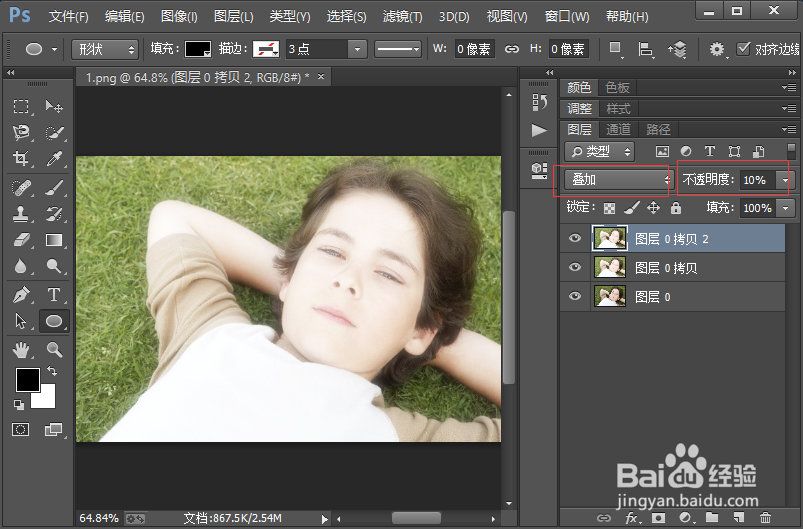Expand the 不透明度 opacity dropdown arrow
Image resolution: width=803 pixels, height=529 pixels.
785,180
